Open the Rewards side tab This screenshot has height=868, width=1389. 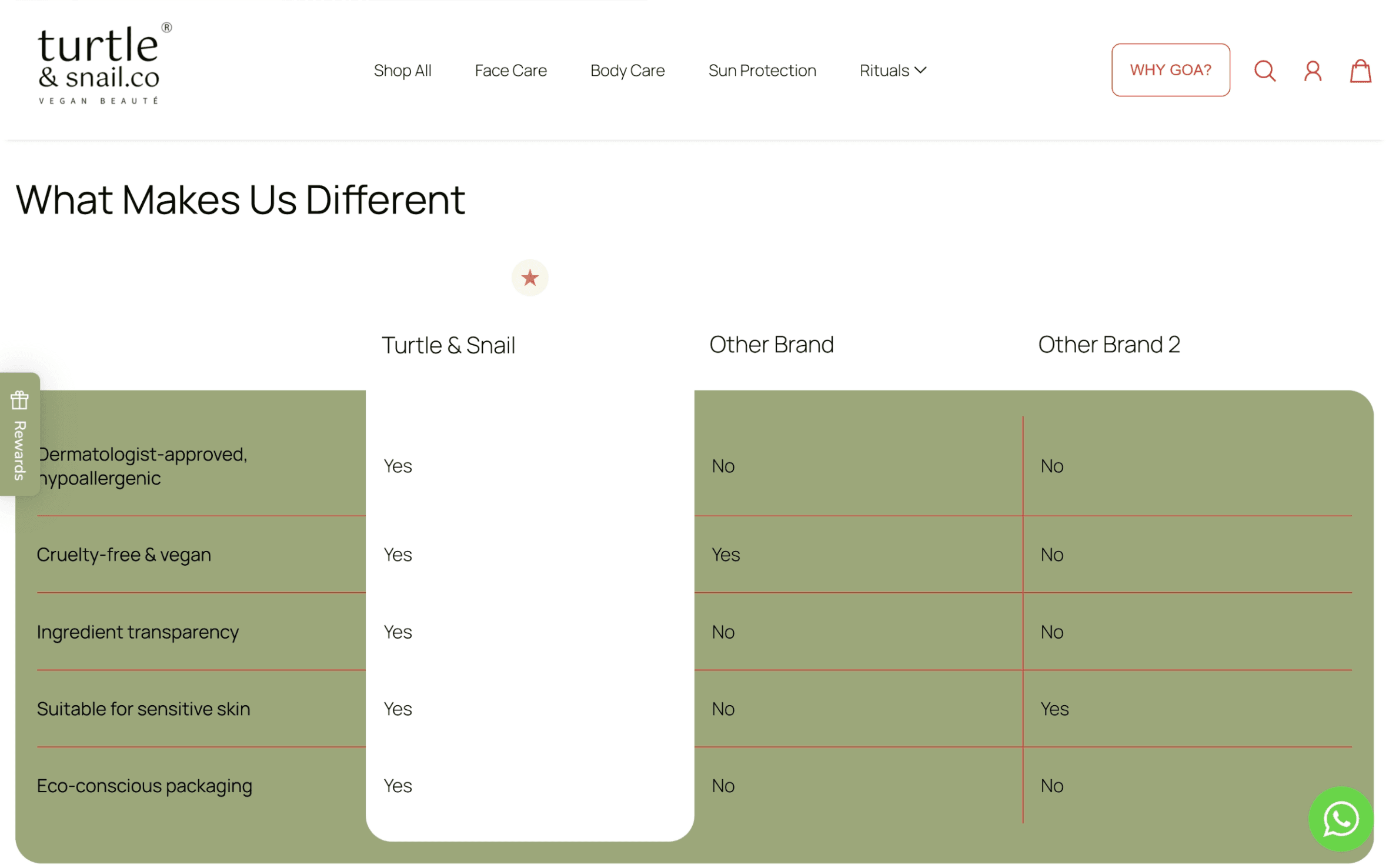[19, 450]
